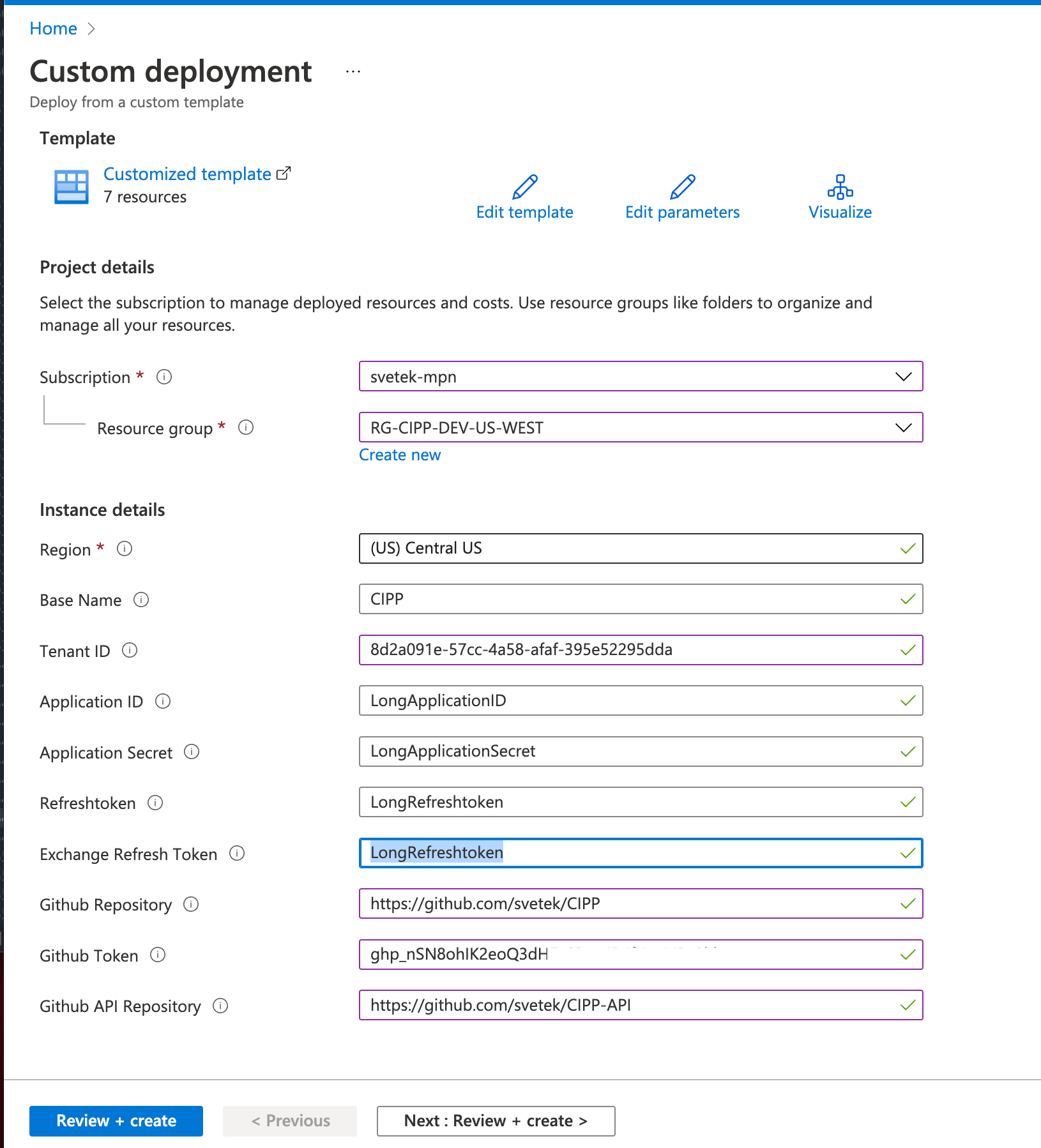View Application Secret info tooltip
This screenshot has height=1148, width=1041.
(191, 752)
